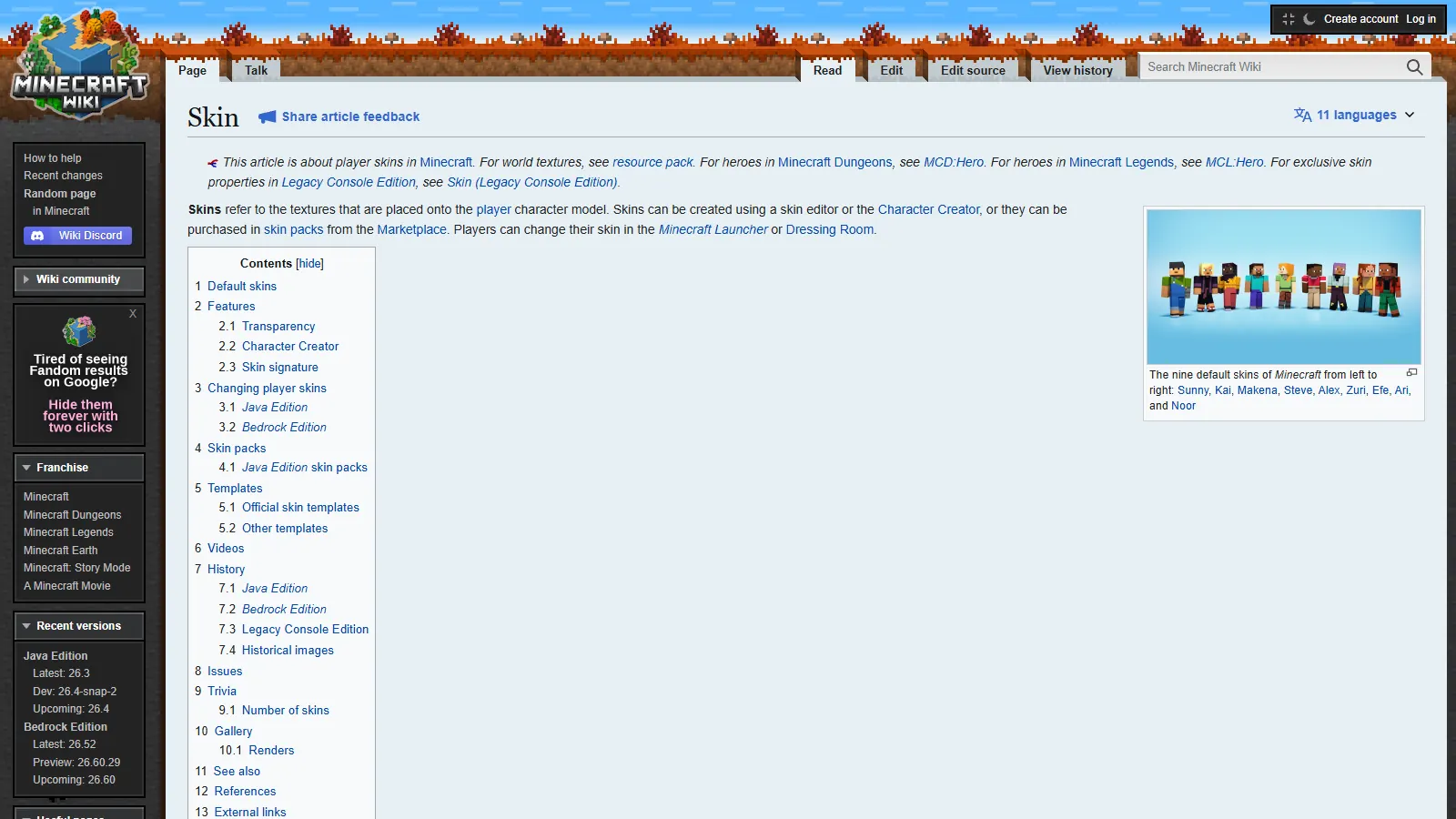Open the 11 languages dropdown
Screen dimensions: 1456x819
1354,115
